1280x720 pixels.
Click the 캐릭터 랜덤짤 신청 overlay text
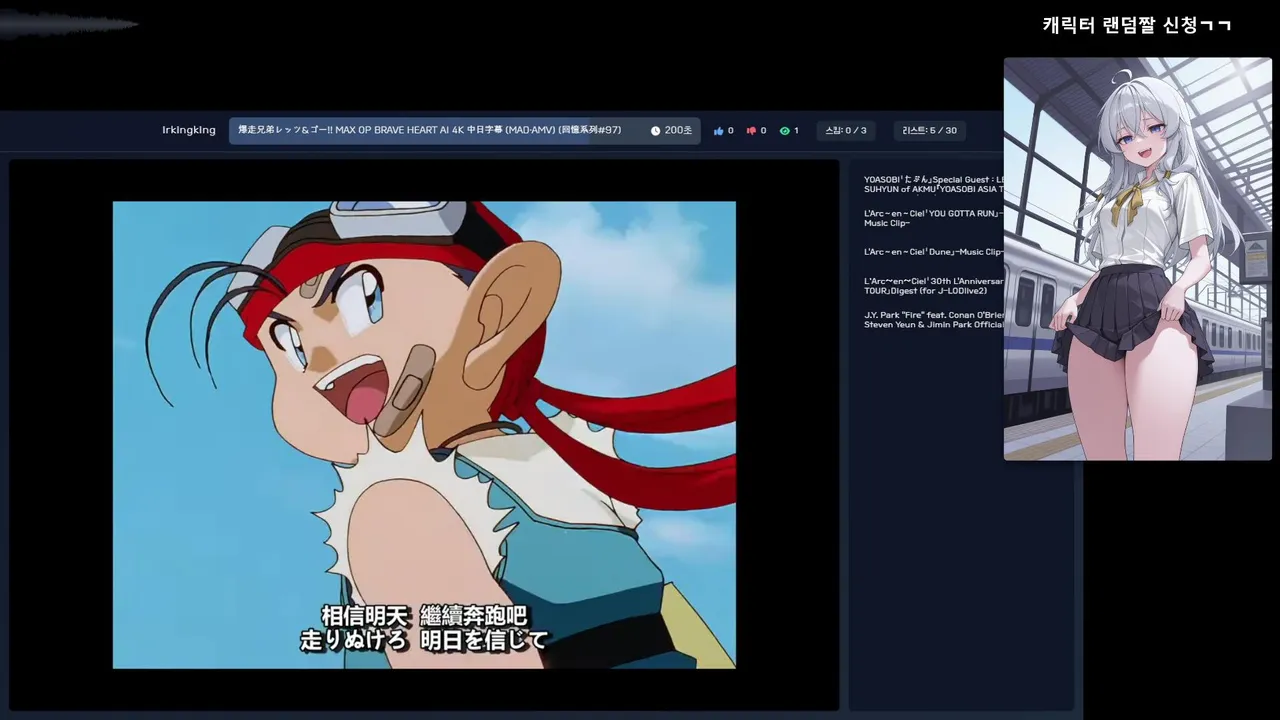tap(1137, 25)
